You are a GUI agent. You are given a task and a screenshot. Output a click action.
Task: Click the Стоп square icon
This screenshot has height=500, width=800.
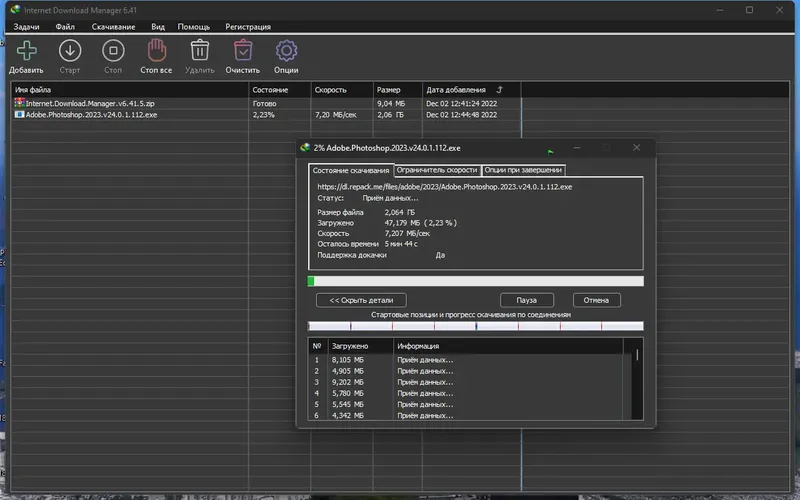pos(113,50)
